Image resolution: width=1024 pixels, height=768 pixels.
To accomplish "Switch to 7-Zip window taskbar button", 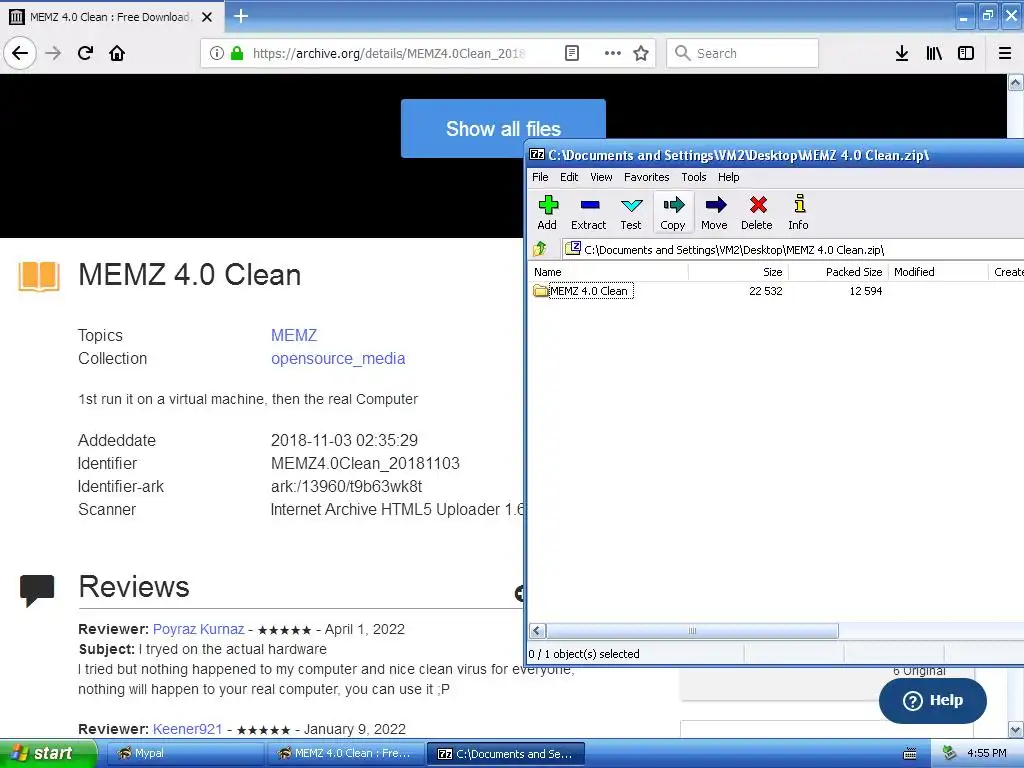I will click(505, 754).
